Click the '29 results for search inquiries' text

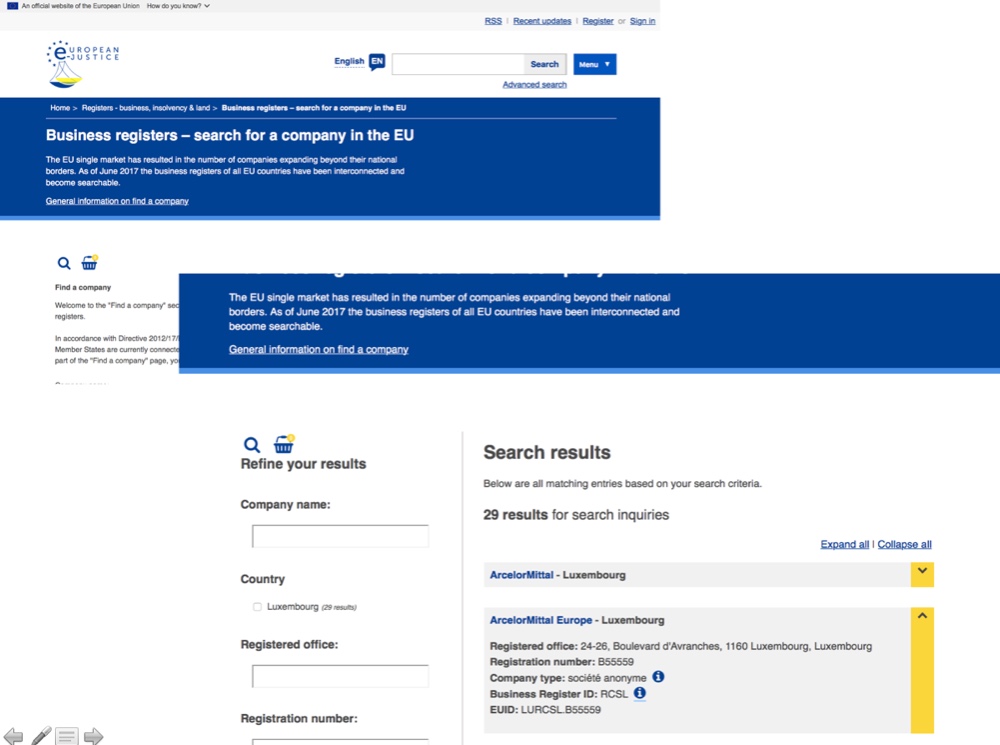coord(576,515)
